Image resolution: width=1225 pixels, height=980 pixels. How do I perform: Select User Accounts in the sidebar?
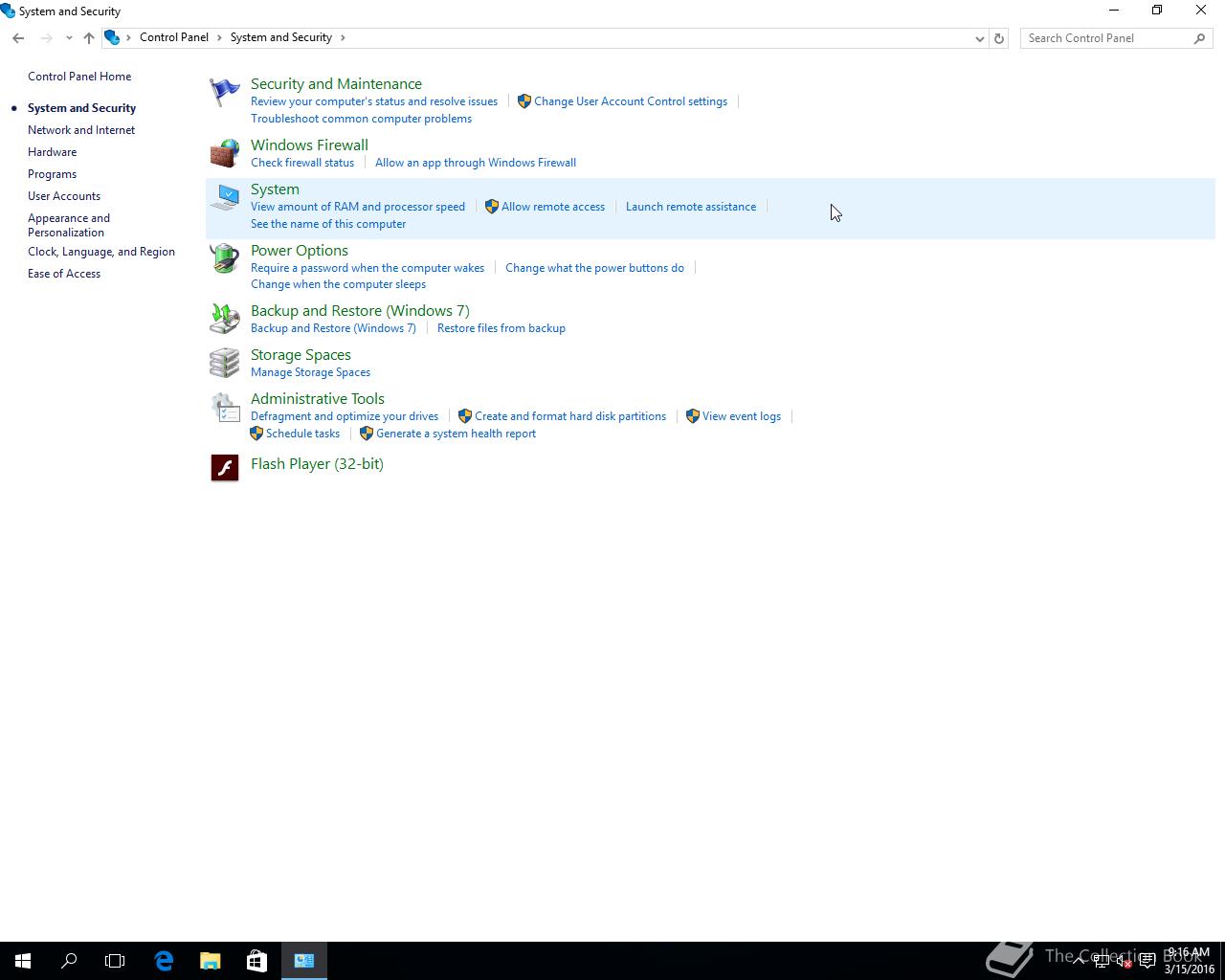[x=64, y=196]
